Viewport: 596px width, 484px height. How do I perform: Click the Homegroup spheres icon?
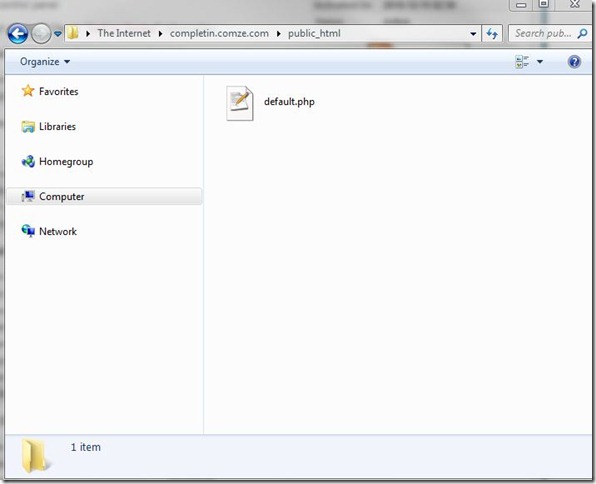pos(28,162)
